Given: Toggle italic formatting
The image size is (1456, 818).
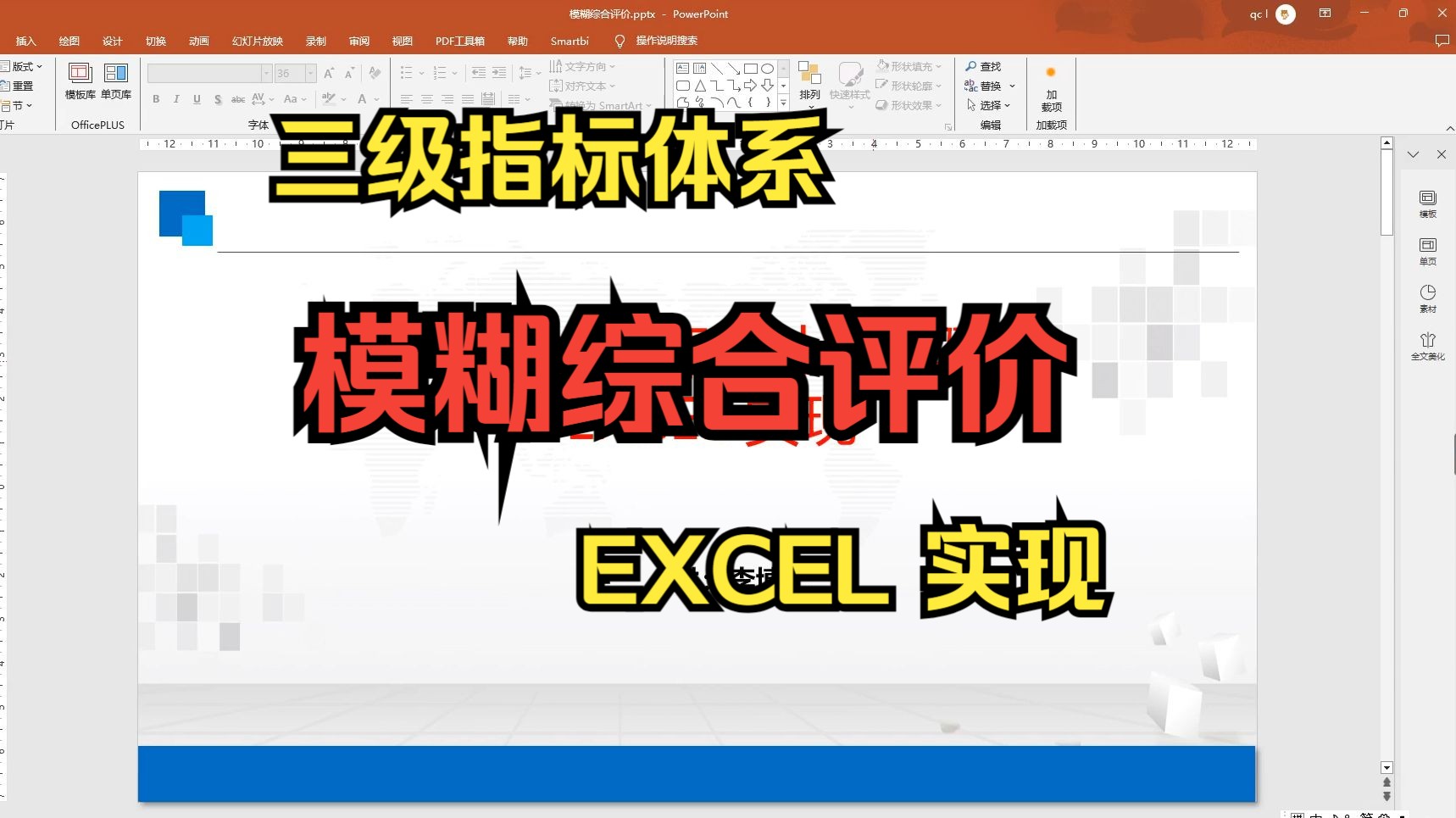Looking at the screenshot, I should click(x=176, y=99).
